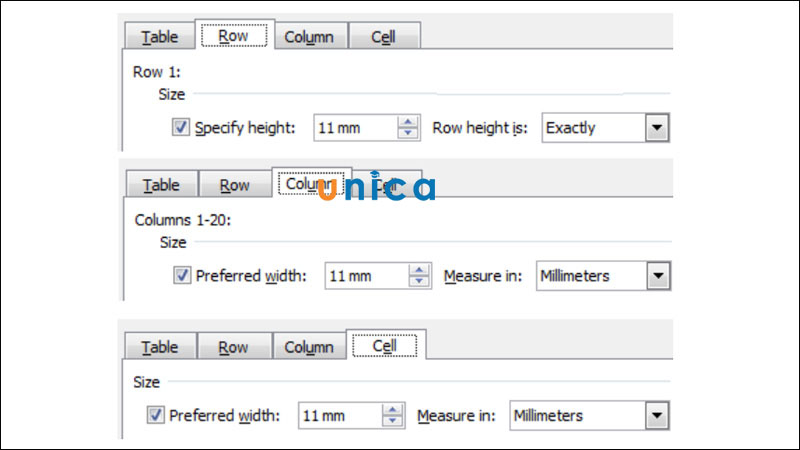Toggle Preferred width checkbox in Cell panel

coord(156,415)
